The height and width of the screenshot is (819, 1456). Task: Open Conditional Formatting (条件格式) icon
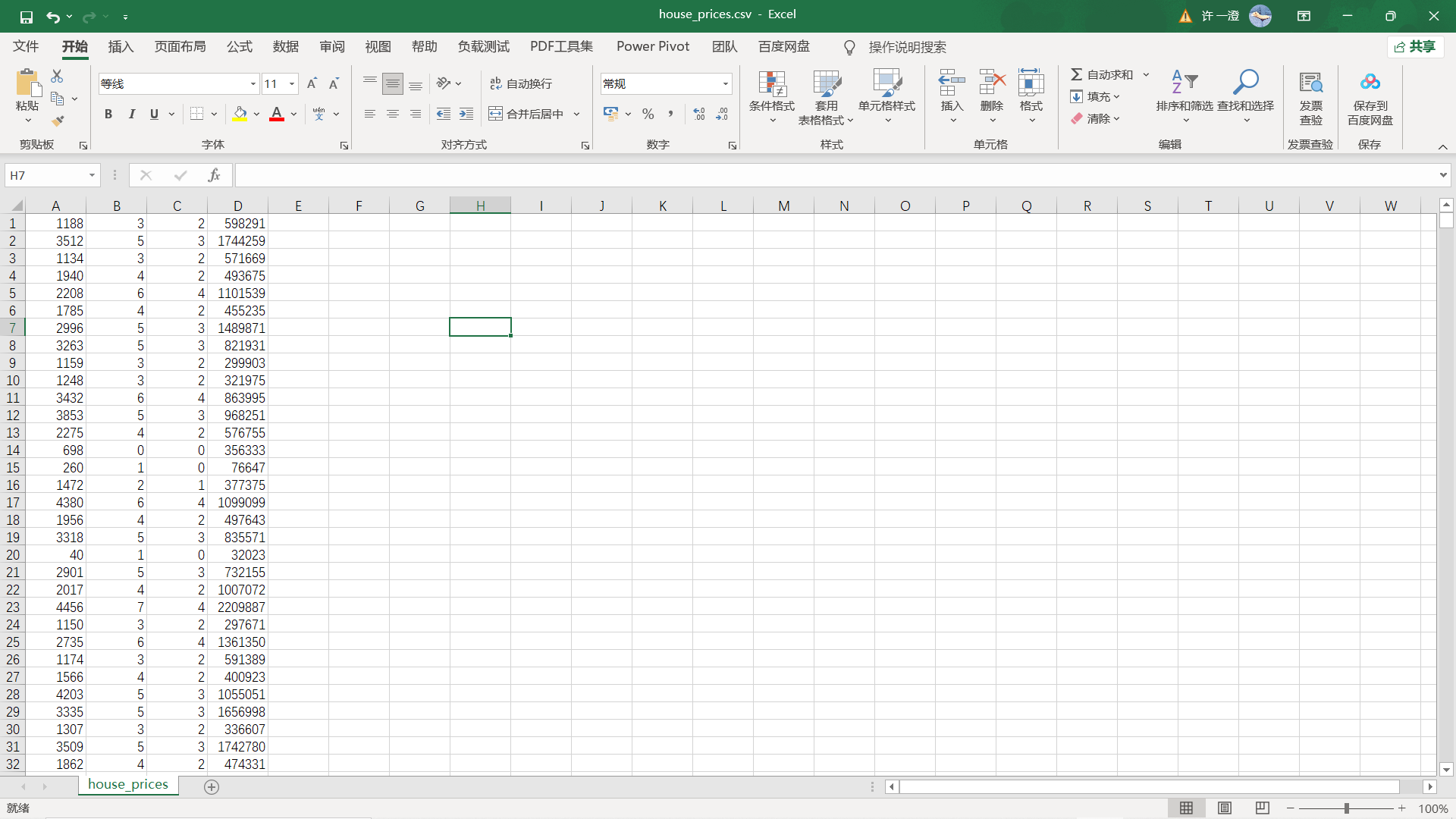pyautogui.click(x=771, y=87)
